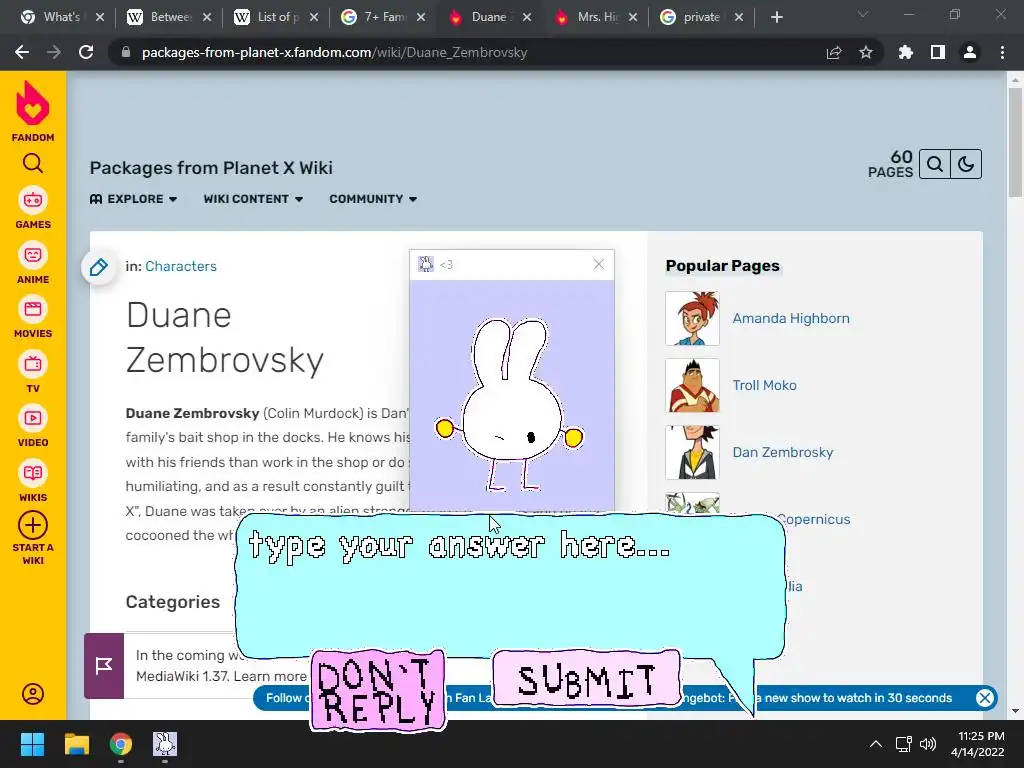This screenshot has height=768, width=1024.
Task: Expand the Wiki Content dropdown menu
Action: point(253,199)
